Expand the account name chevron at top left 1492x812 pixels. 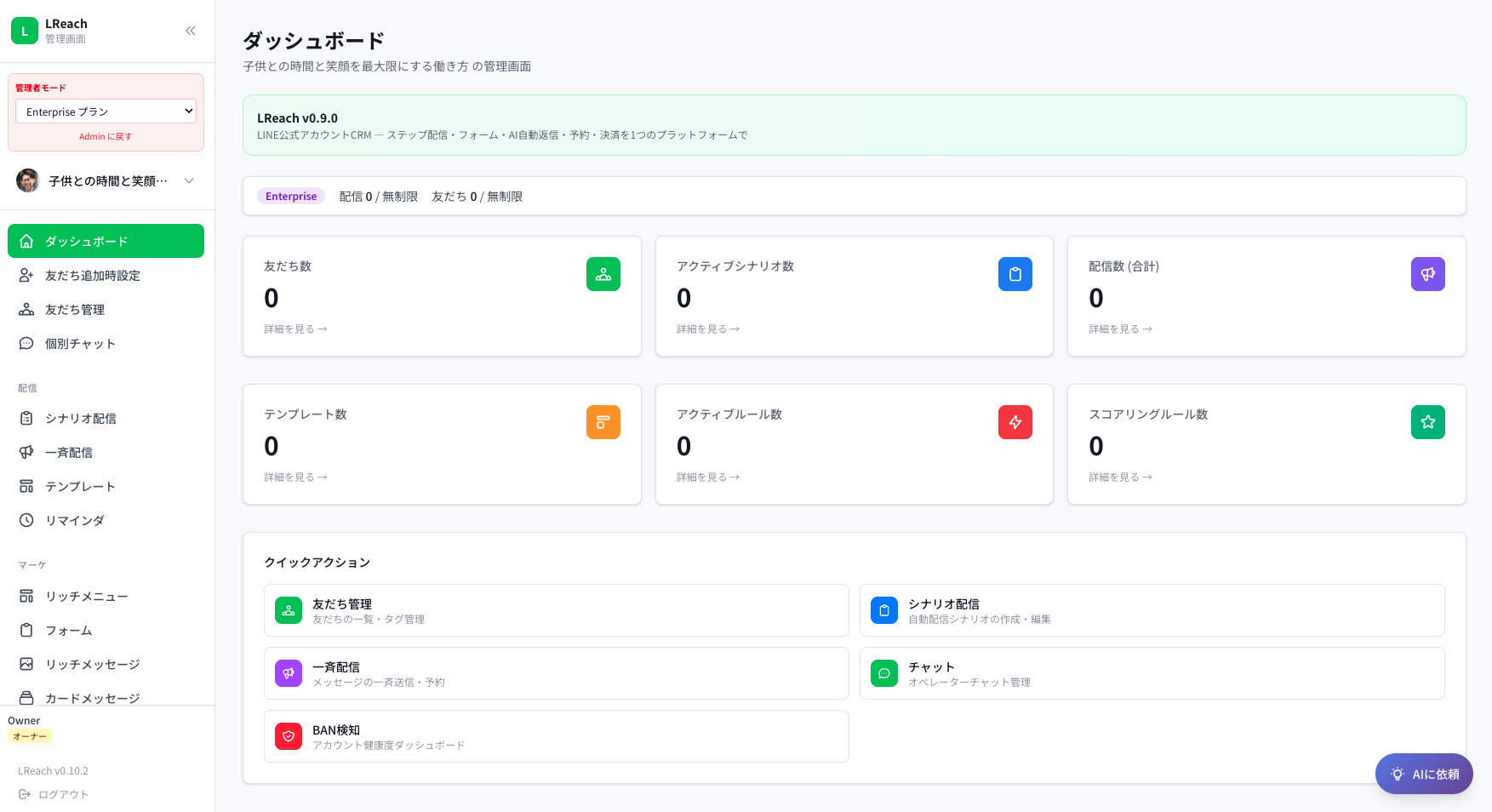click(x=188, y=180)
